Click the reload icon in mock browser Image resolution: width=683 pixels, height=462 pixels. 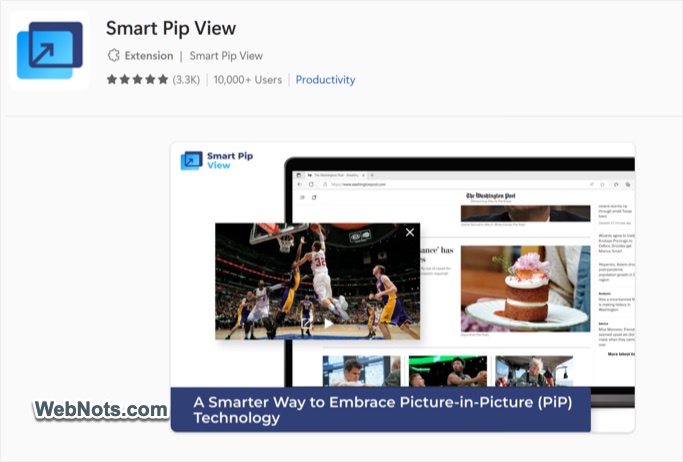[x=311, y=184]
